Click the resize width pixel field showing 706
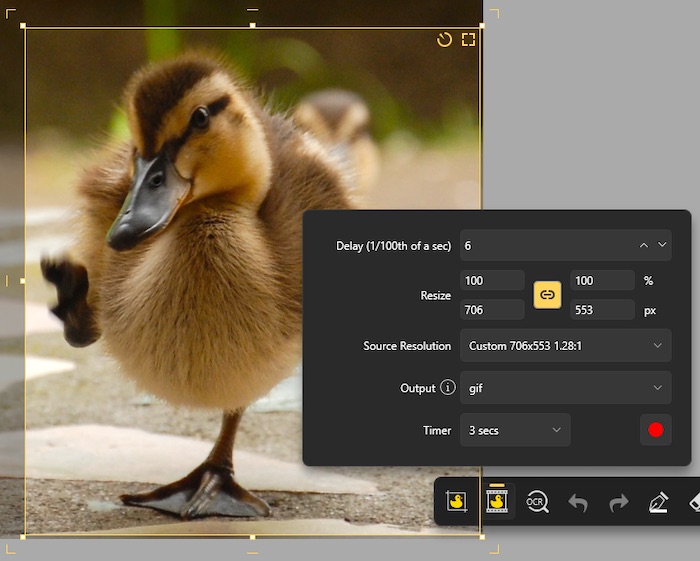700x561 pixels. point(491,310)
